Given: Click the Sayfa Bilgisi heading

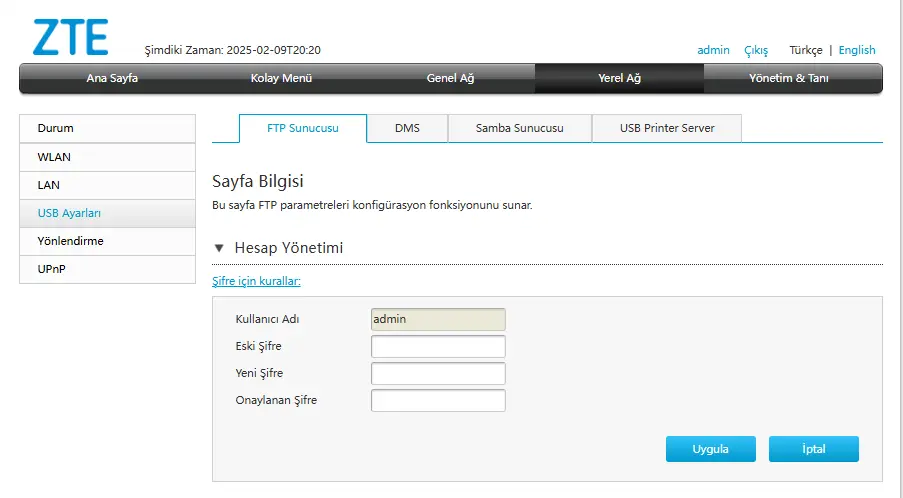Looking at the screenshot, I should pyautogui.click(x=257, y=181).
